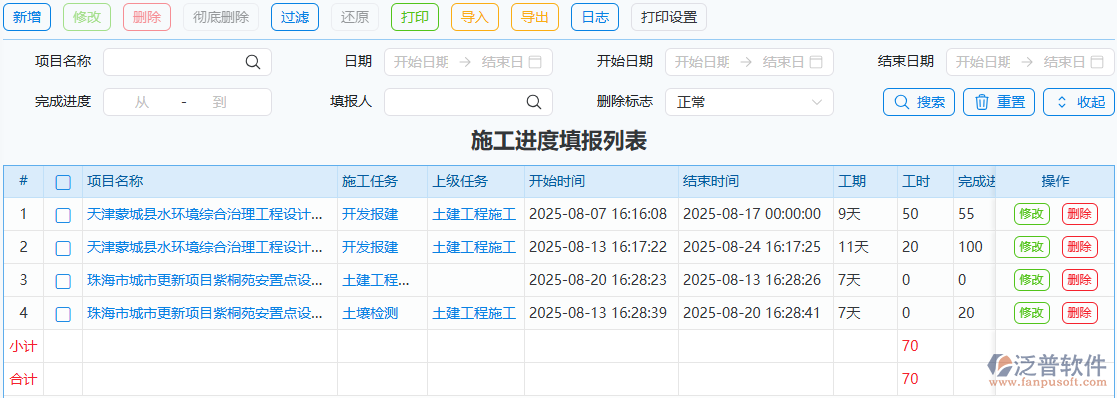Click 修改 button in row 3
This screenshot has width=1117, height=398.
click(x=1032, y=281)
